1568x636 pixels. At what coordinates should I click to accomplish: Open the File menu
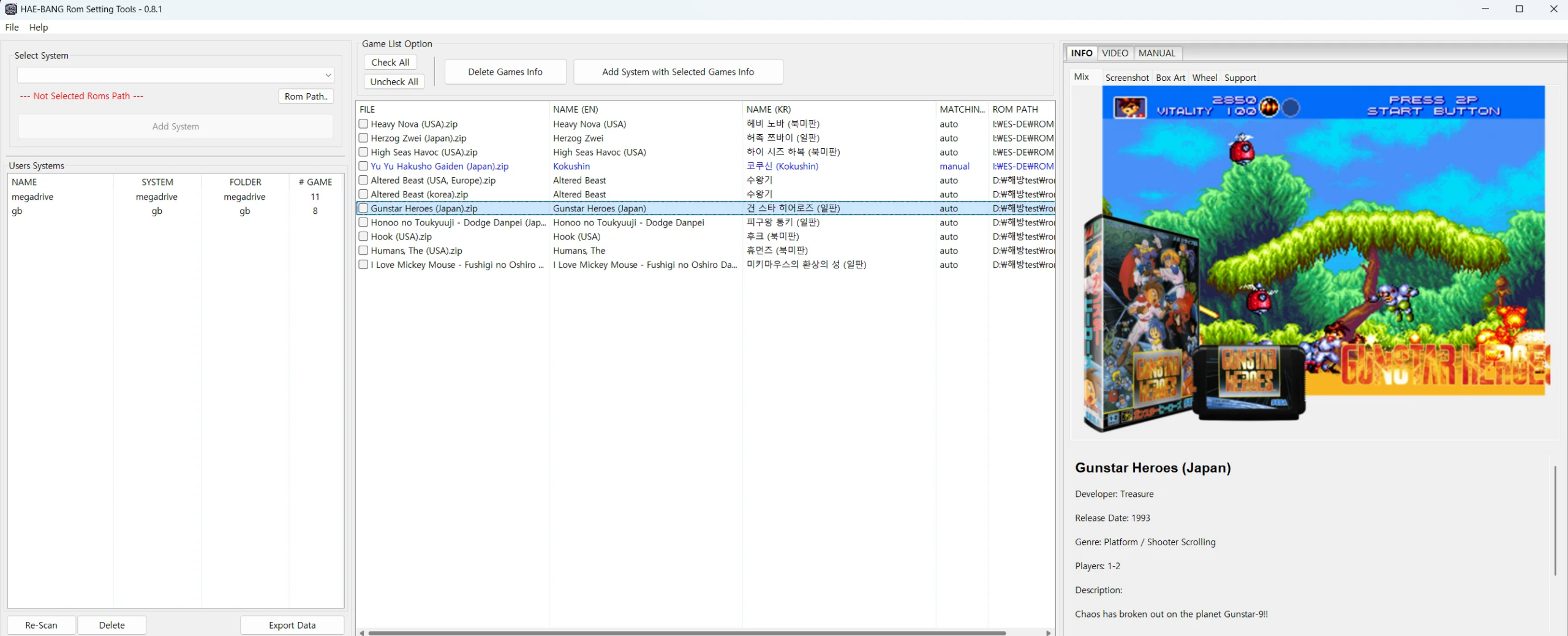pos(12,27)
